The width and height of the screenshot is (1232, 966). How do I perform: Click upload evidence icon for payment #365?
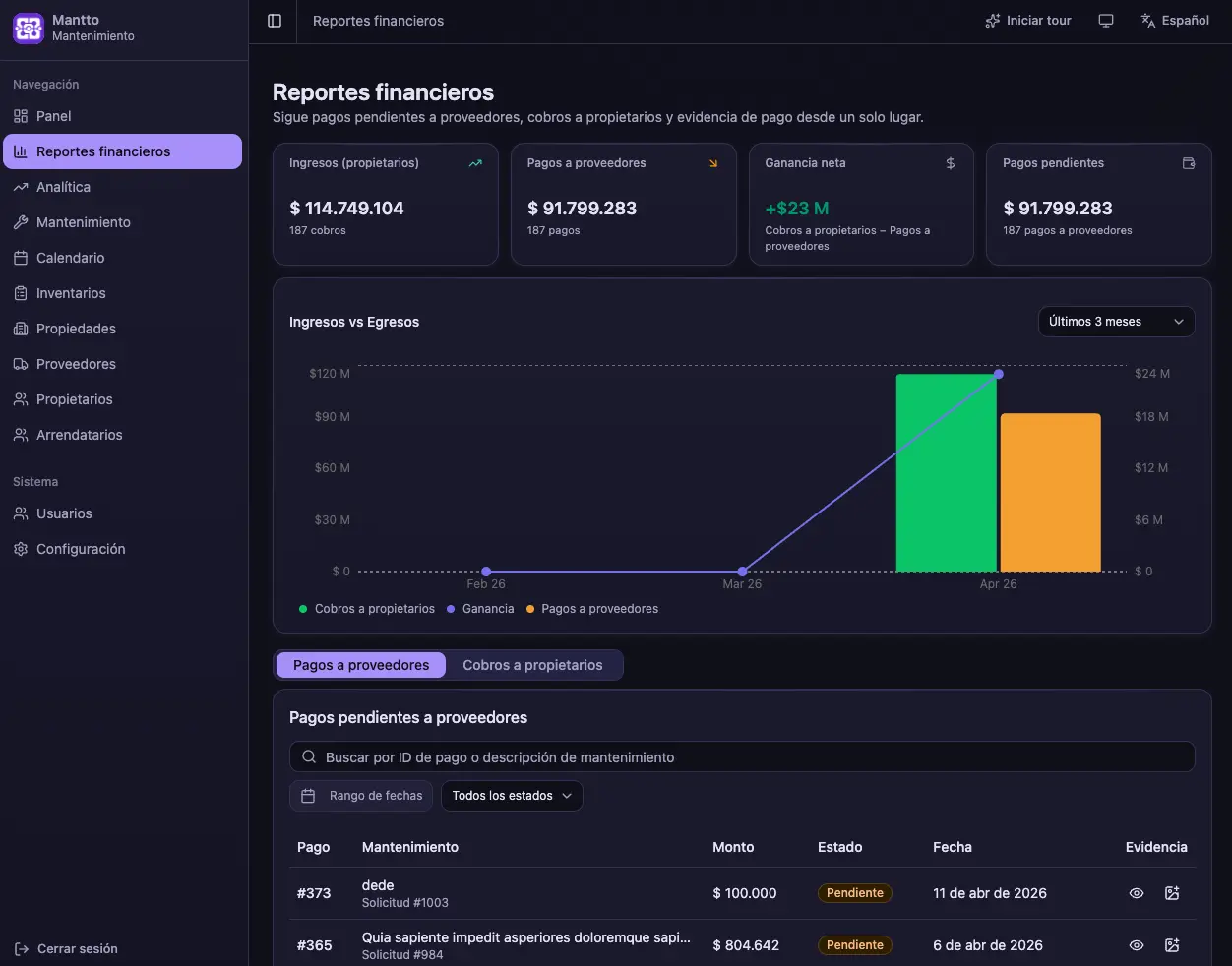pyautogui.click(x=1172, y=945)
